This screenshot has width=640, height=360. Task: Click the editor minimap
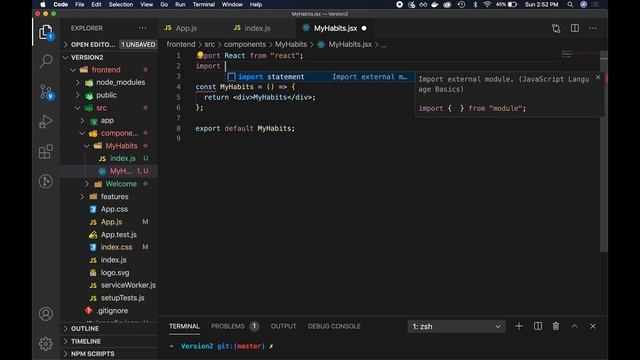(580, 55)
